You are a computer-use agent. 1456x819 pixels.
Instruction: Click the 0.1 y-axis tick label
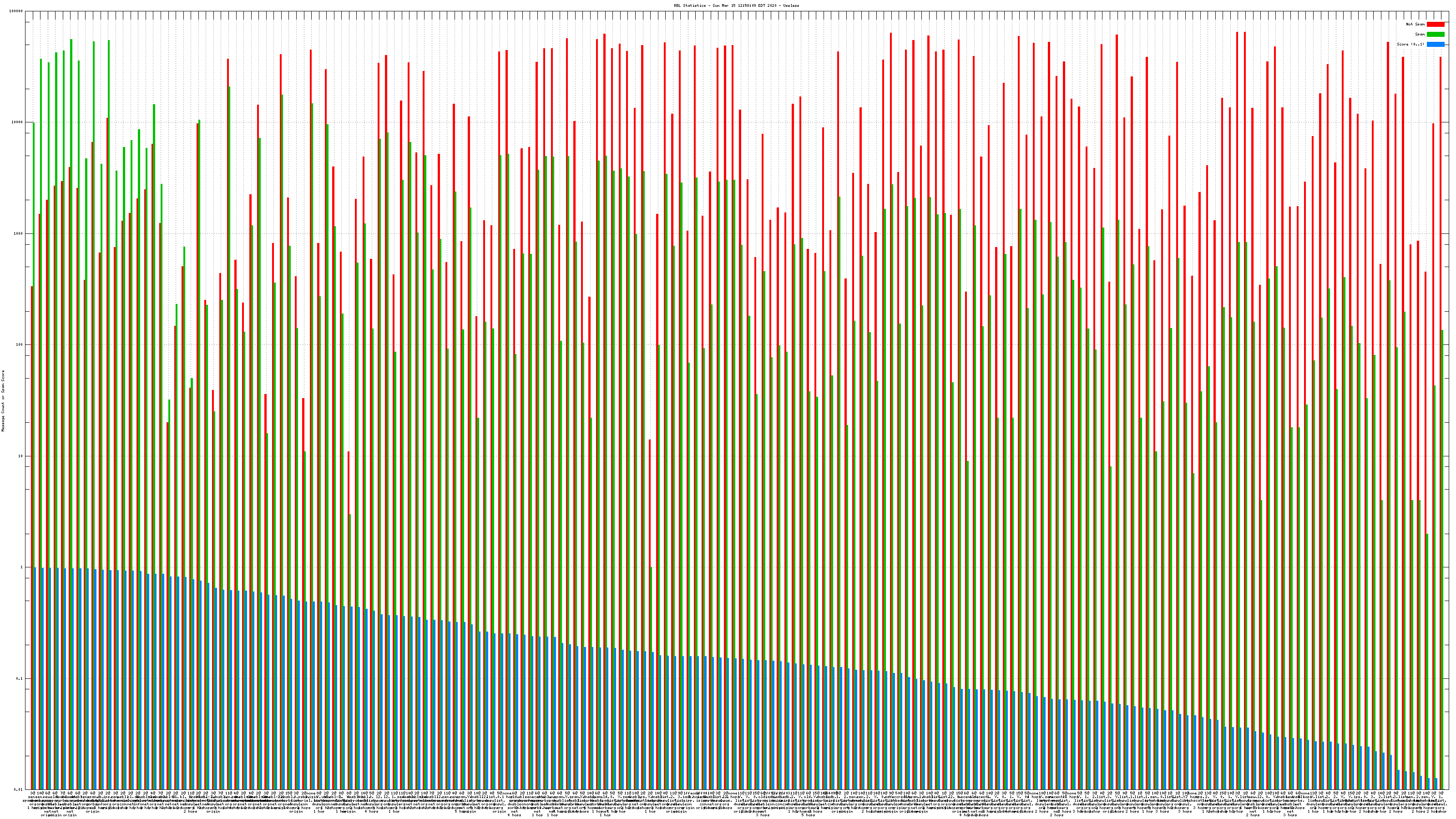pos(20,678)
